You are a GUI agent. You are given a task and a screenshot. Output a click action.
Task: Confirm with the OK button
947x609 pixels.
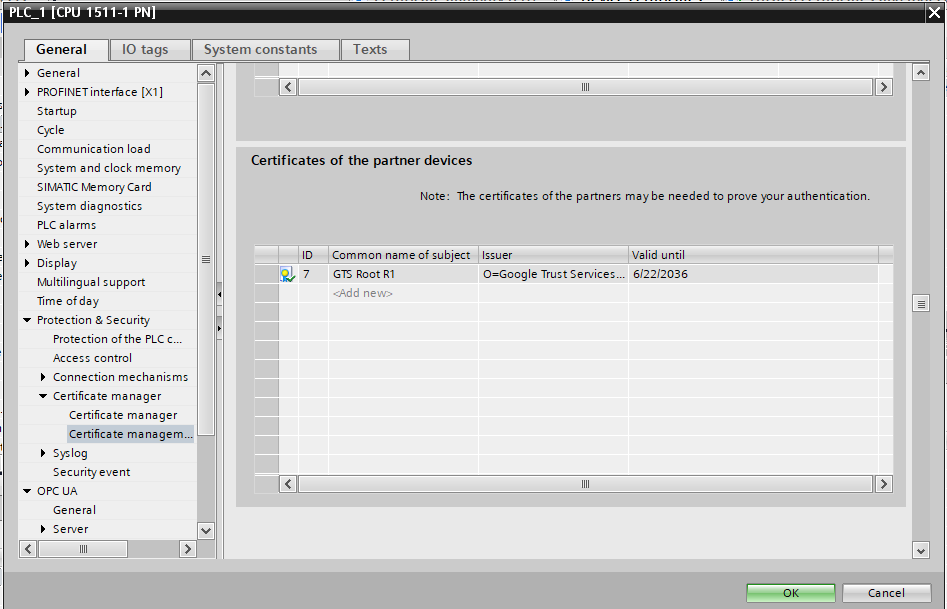point(790,593)
